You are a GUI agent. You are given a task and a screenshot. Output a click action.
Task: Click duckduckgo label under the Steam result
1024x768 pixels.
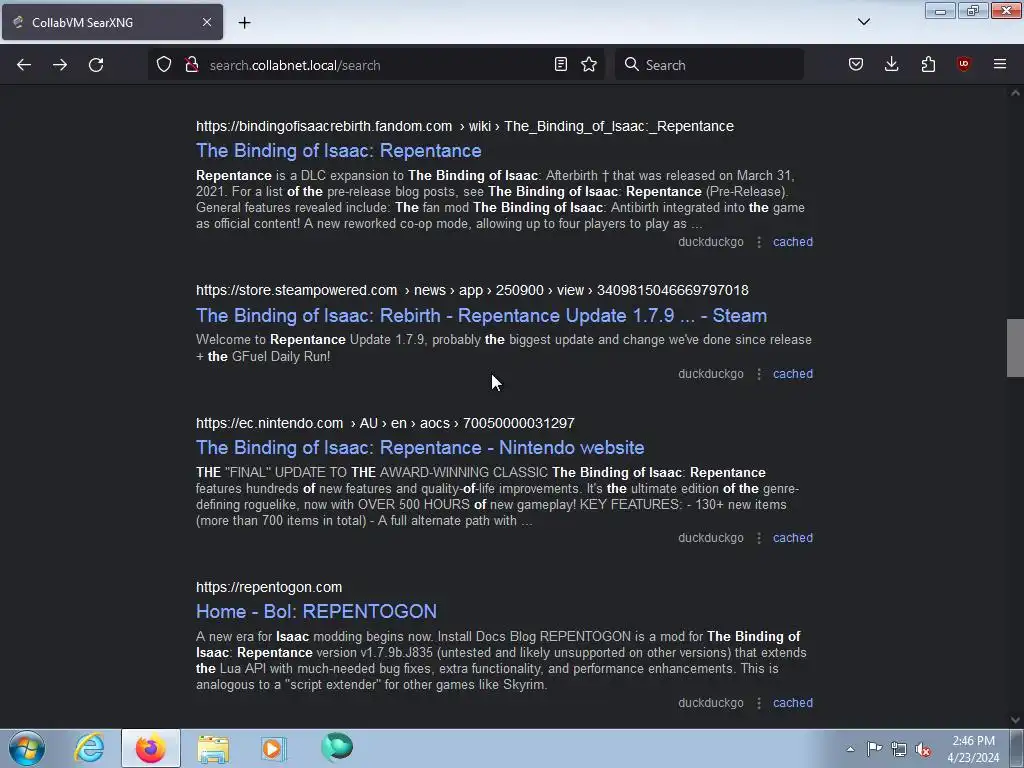[x=711, y=374]
